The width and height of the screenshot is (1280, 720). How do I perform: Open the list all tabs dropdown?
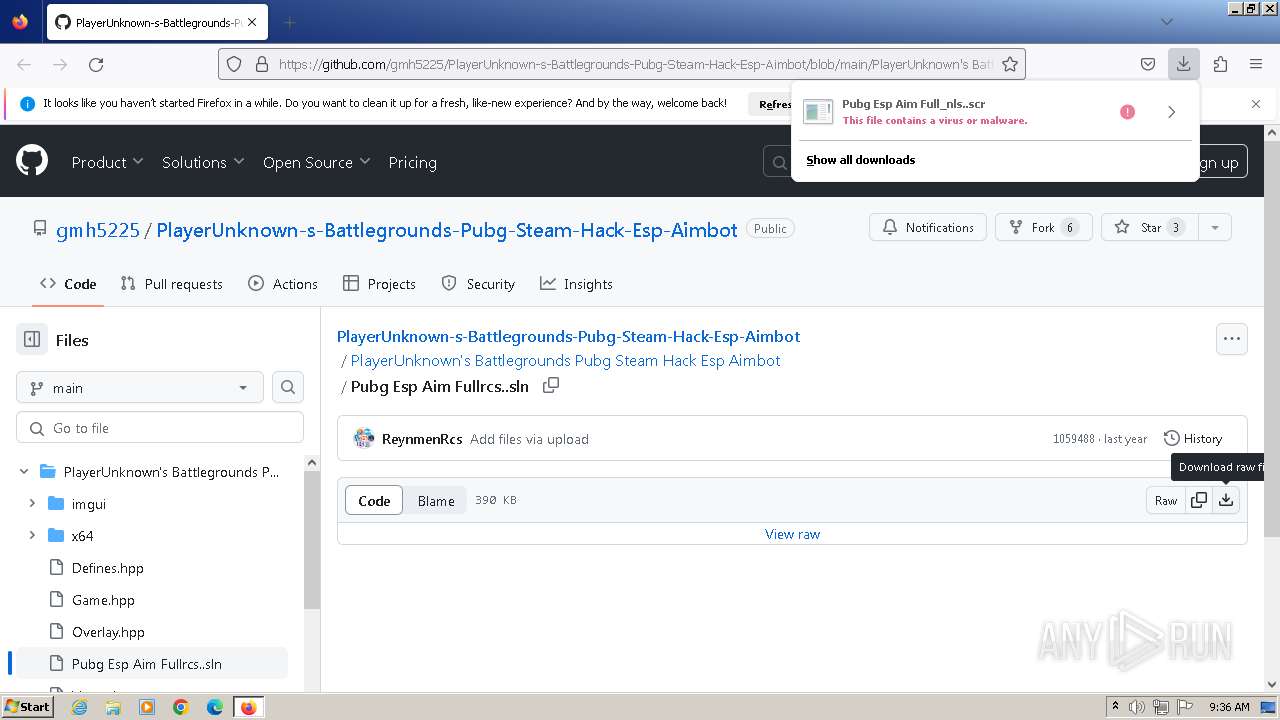pos(1166,22)
